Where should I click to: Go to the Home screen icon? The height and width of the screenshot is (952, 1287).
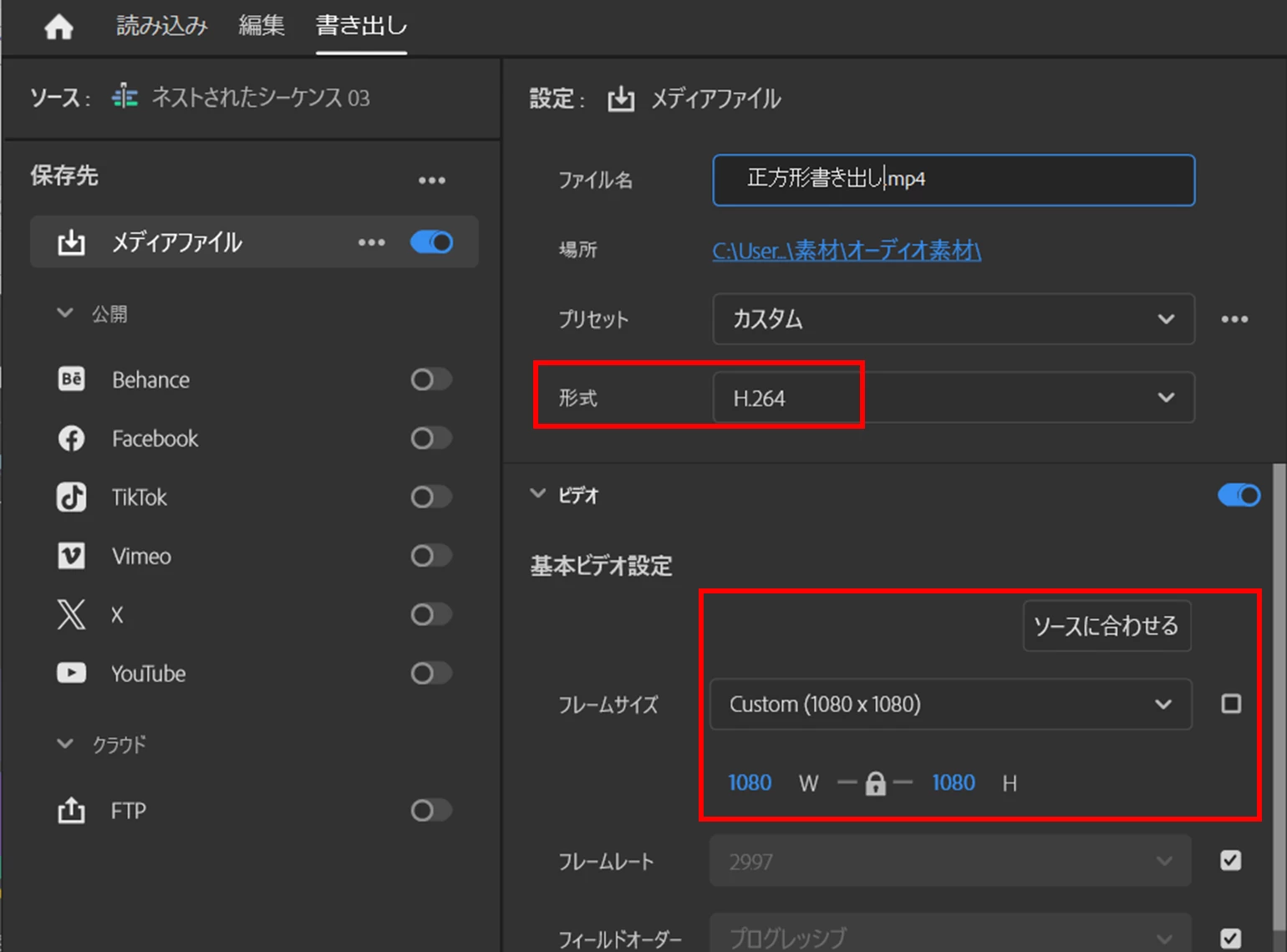pyautogui.click(x=58, y=27)
